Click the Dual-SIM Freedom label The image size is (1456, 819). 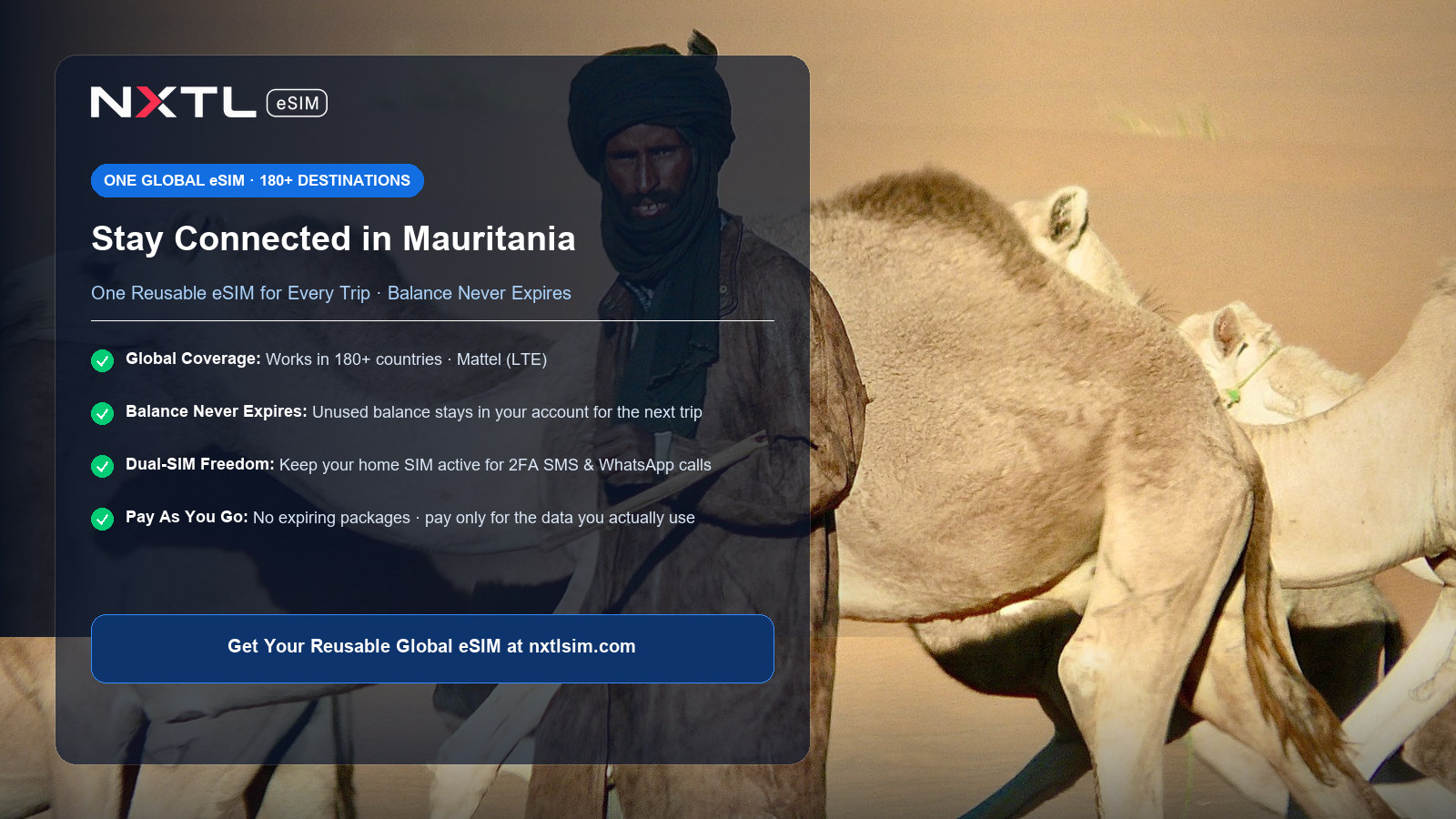200,464
